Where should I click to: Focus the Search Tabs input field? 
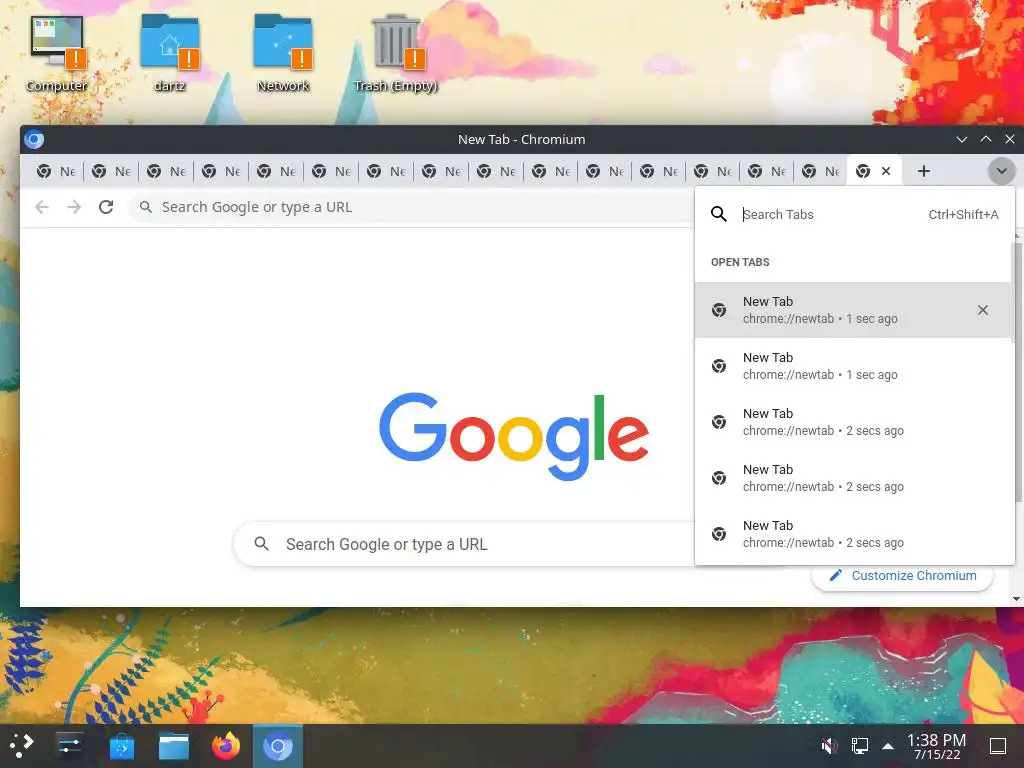point(829,214)
